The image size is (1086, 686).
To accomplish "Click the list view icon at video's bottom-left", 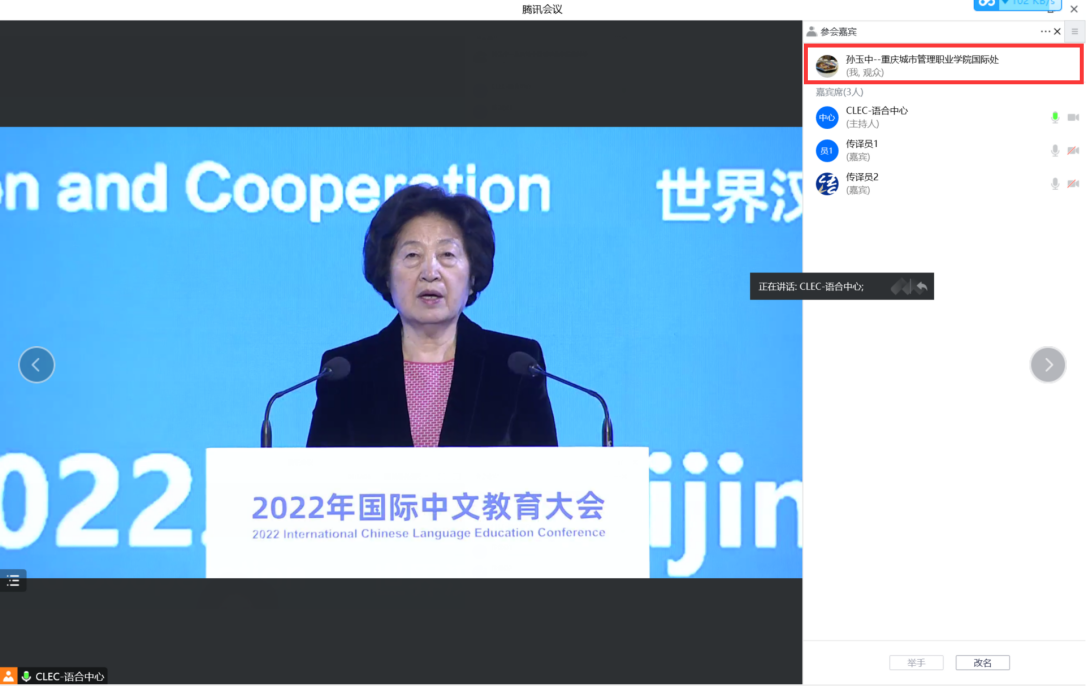I will click(13, 581).
